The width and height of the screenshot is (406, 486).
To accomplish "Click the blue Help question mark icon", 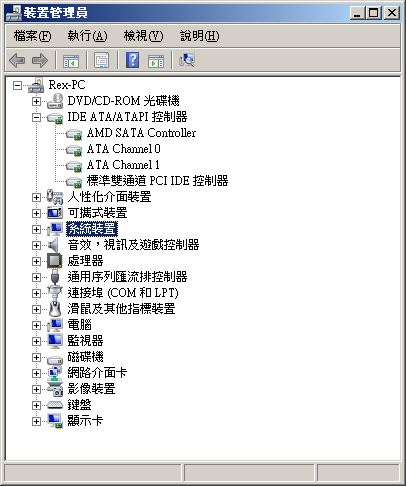I will coord(132,60).
